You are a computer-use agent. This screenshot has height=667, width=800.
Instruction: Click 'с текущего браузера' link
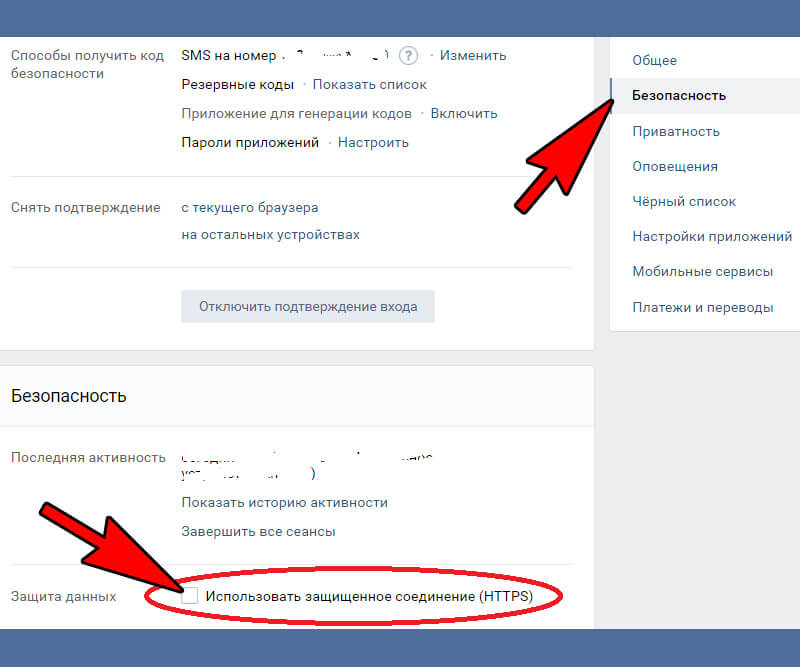click(x=249, y=207)
